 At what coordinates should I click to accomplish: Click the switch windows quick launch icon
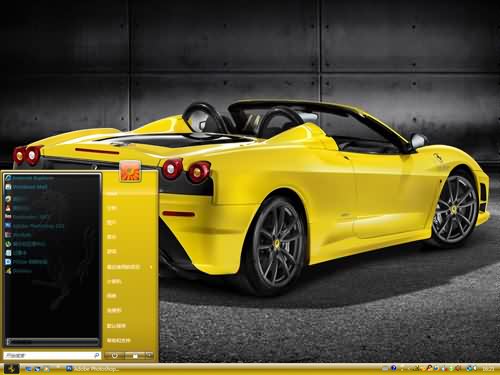[37, 369]
